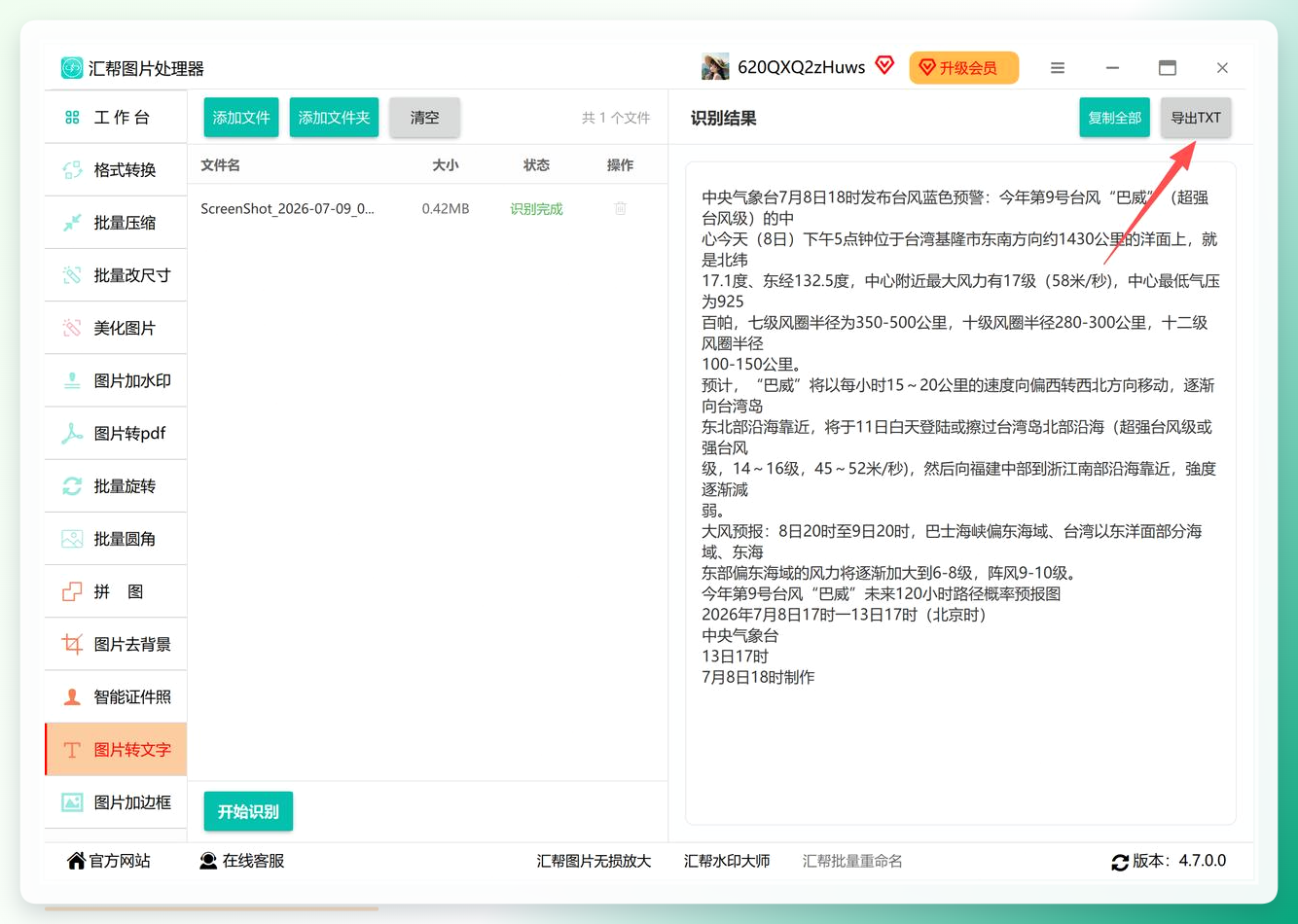Export results using 导出TXT button
The image size is (1298, 924).
tap(1196, 118)
